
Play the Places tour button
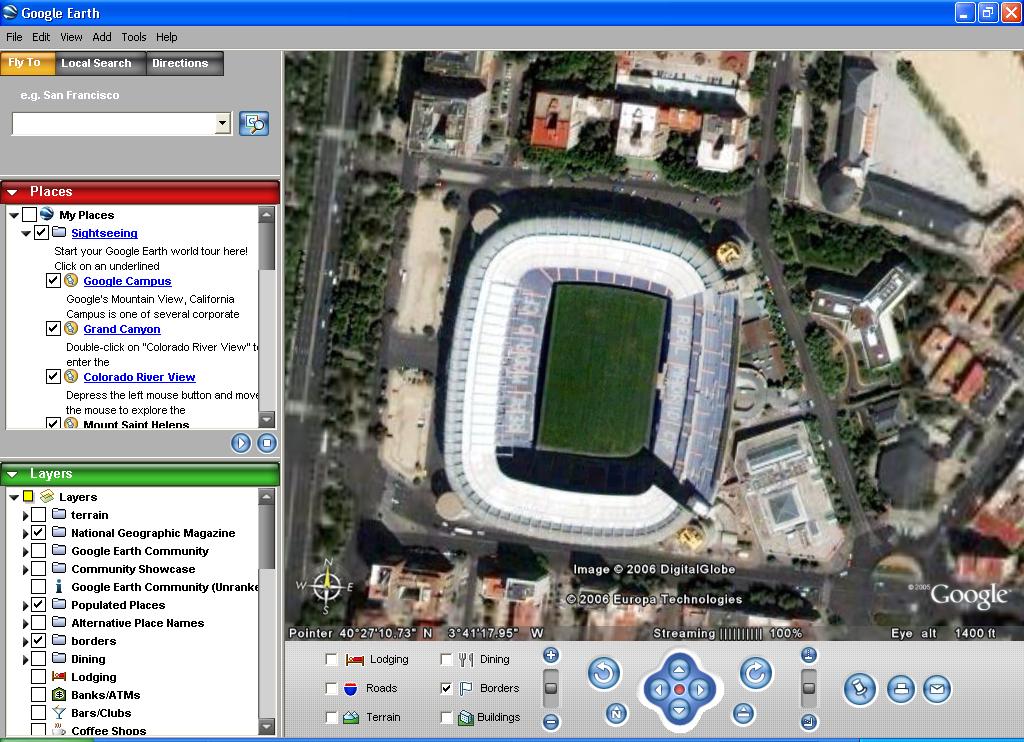(241, 444)
